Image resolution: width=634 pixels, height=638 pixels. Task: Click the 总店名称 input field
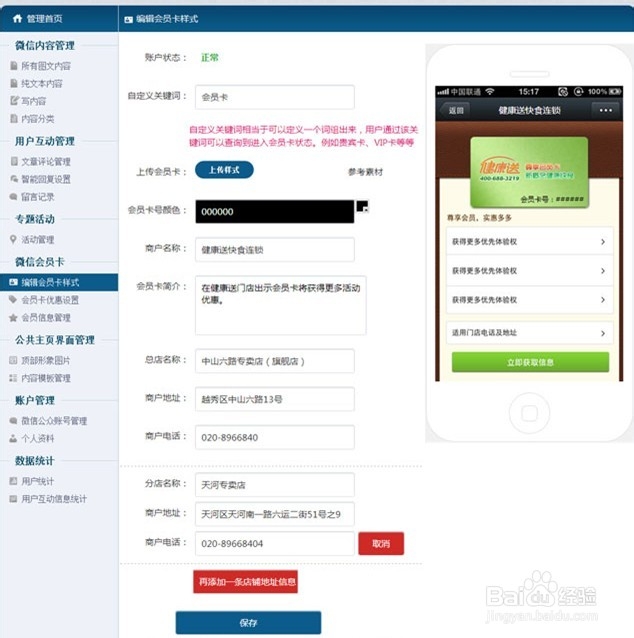tap(275, 361)
